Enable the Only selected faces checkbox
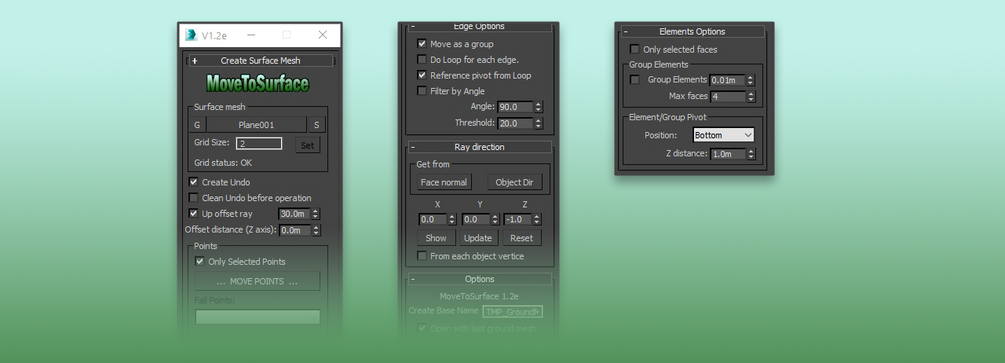The image size is (1005, 363). [x=635, y=49]
